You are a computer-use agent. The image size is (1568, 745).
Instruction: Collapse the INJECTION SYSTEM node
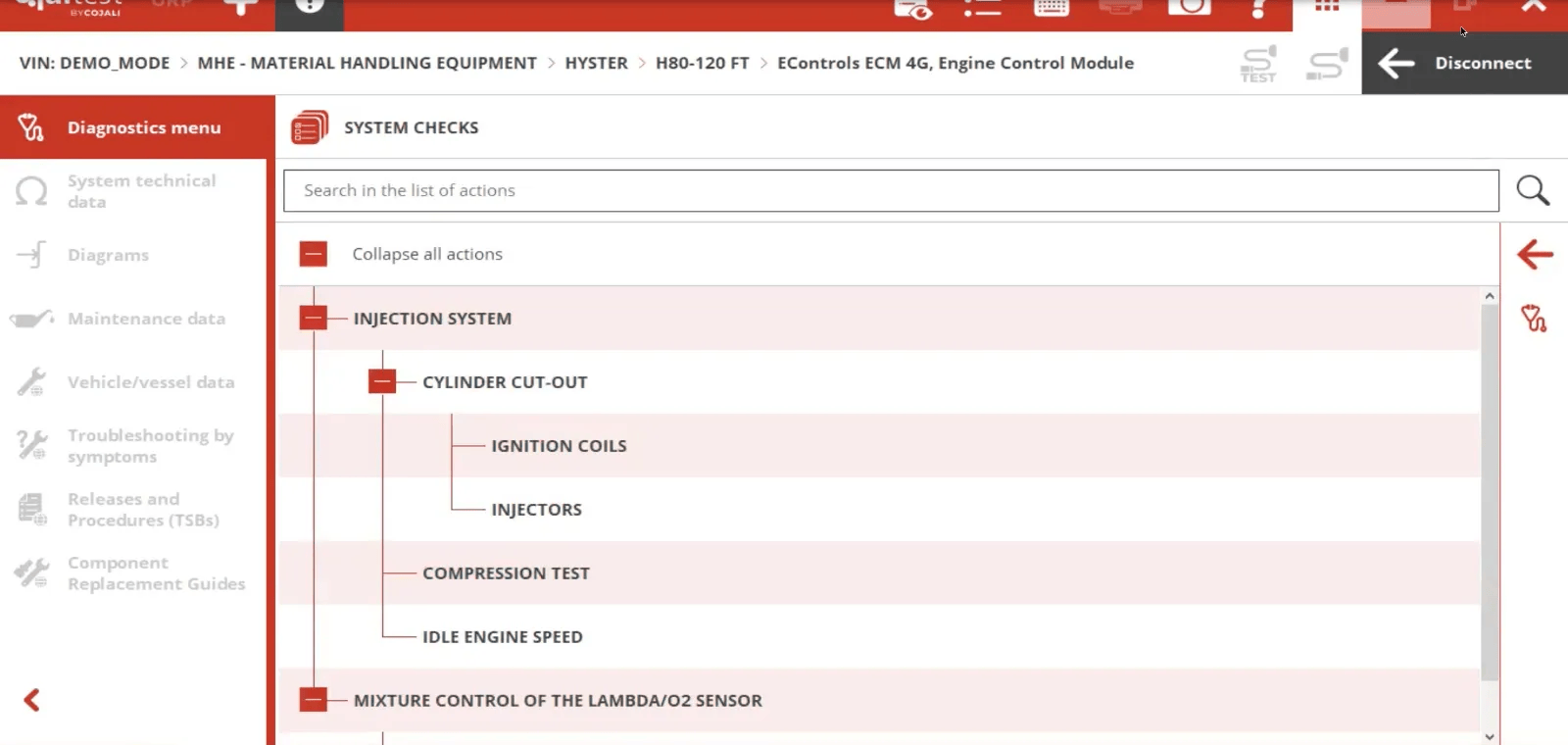(x=314, y=318)
